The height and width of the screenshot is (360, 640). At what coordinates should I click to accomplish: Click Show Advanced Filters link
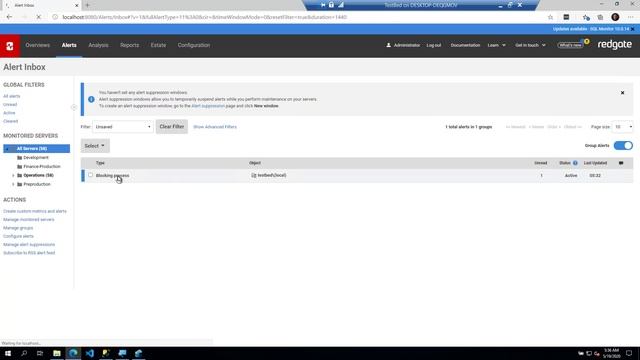pyautogui.click(x=215, y=127)
